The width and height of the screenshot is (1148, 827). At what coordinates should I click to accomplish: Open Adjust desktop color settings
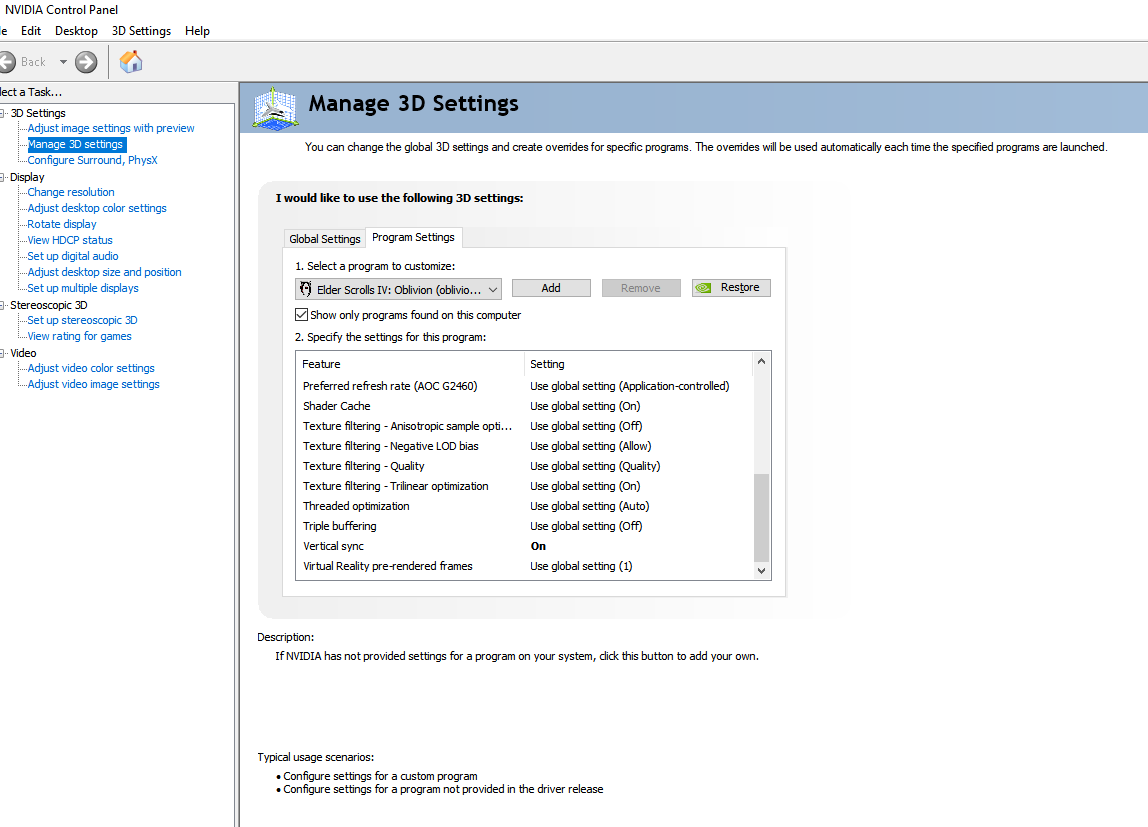[x=97, y=208]
